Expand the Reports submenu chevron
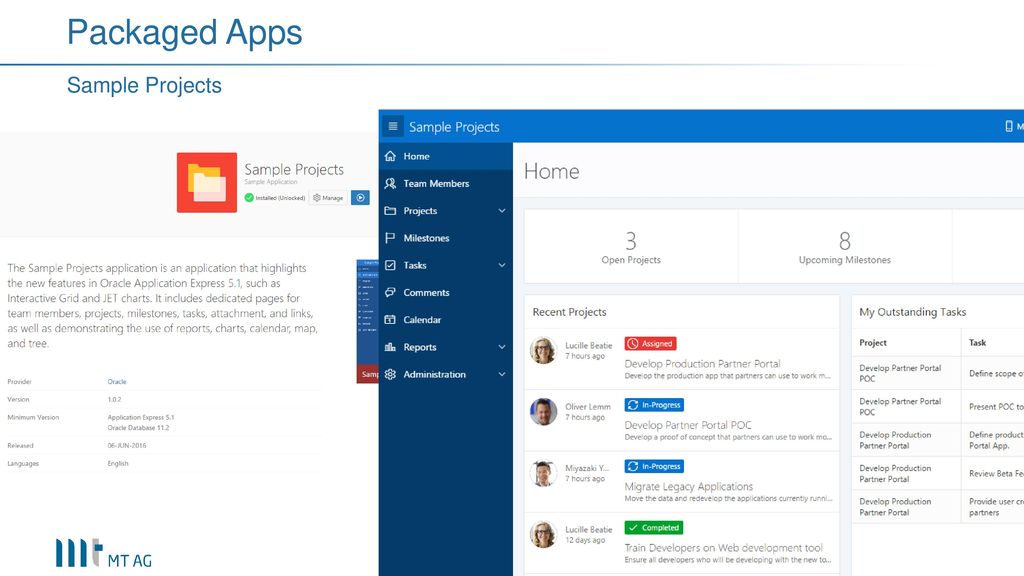 (502, 347)
